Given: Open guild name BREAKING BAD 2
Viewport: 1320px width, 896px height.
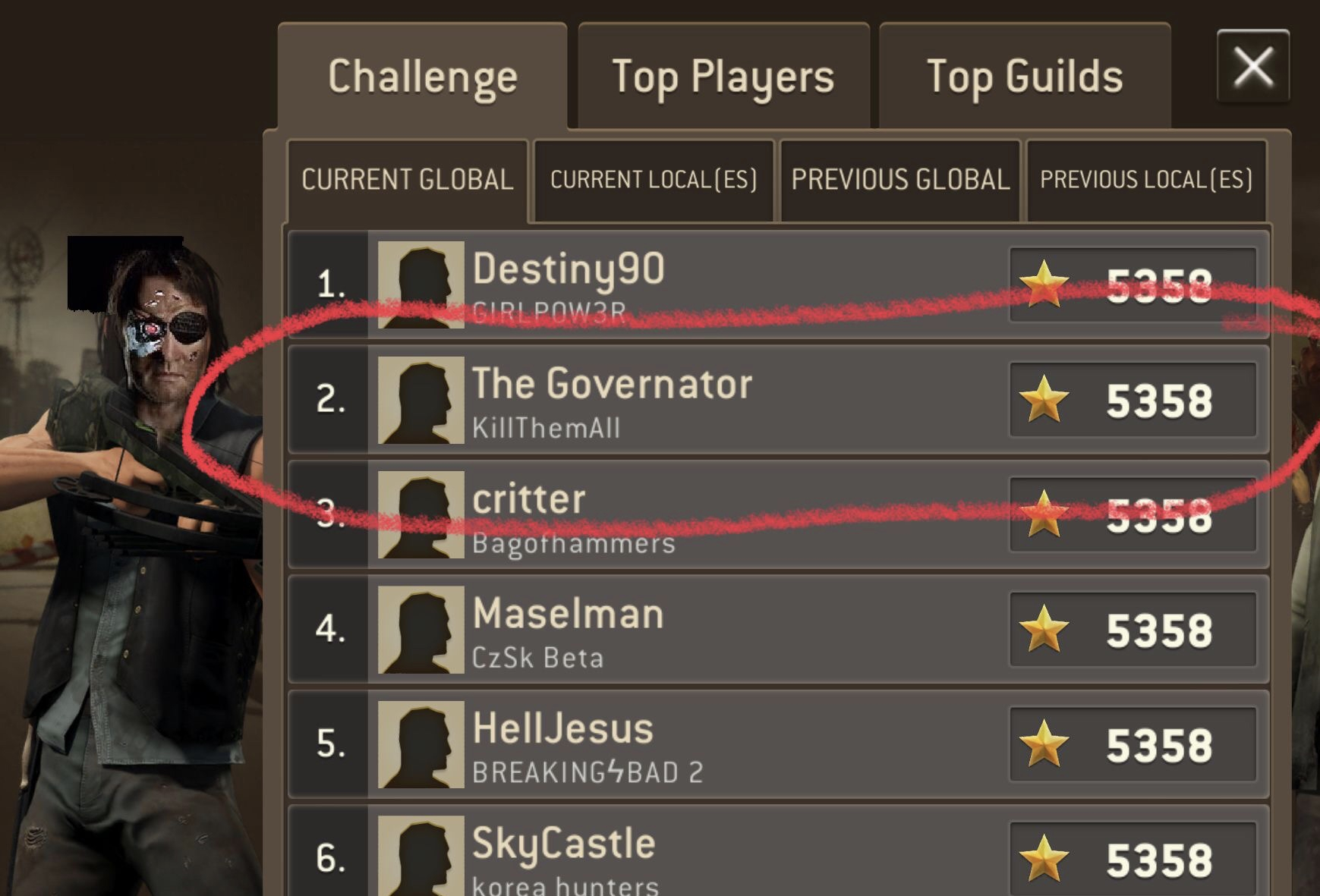Looking at the screenshot, I should (588, 772).
